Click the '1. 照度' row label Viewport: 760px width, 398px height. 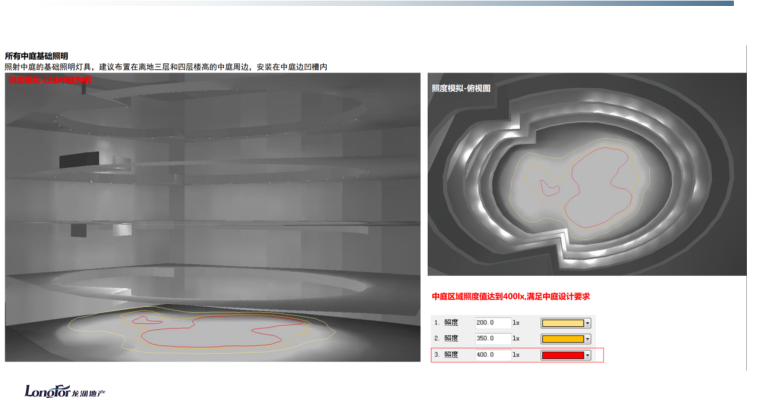tap(446, 322)
